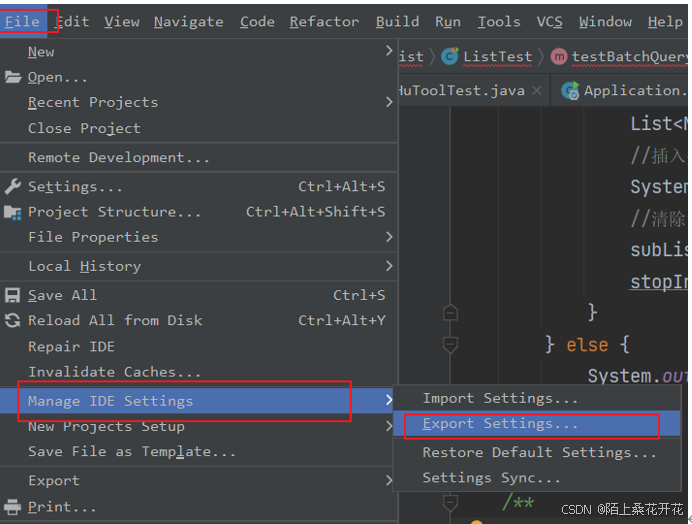Click the wrench icon next to Settings
The height and width of the screenshot is (524, 692).
point(12,187)
